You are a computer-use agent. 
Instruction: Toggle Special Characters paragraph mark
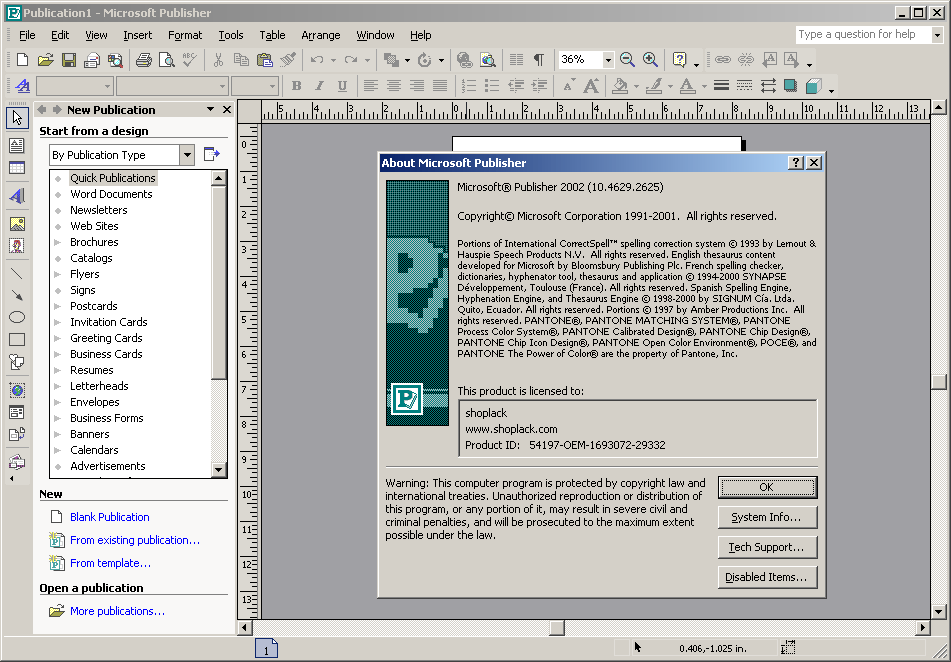[x=539, y=59]
